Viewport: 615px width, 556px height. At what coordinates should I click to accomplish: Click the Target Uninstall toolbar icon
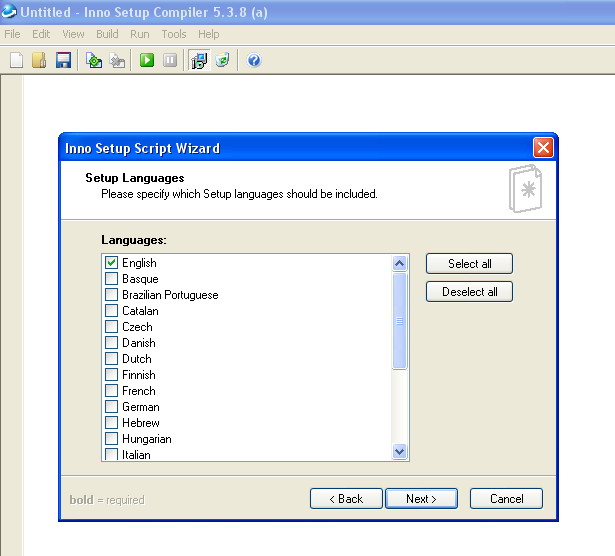222,60
